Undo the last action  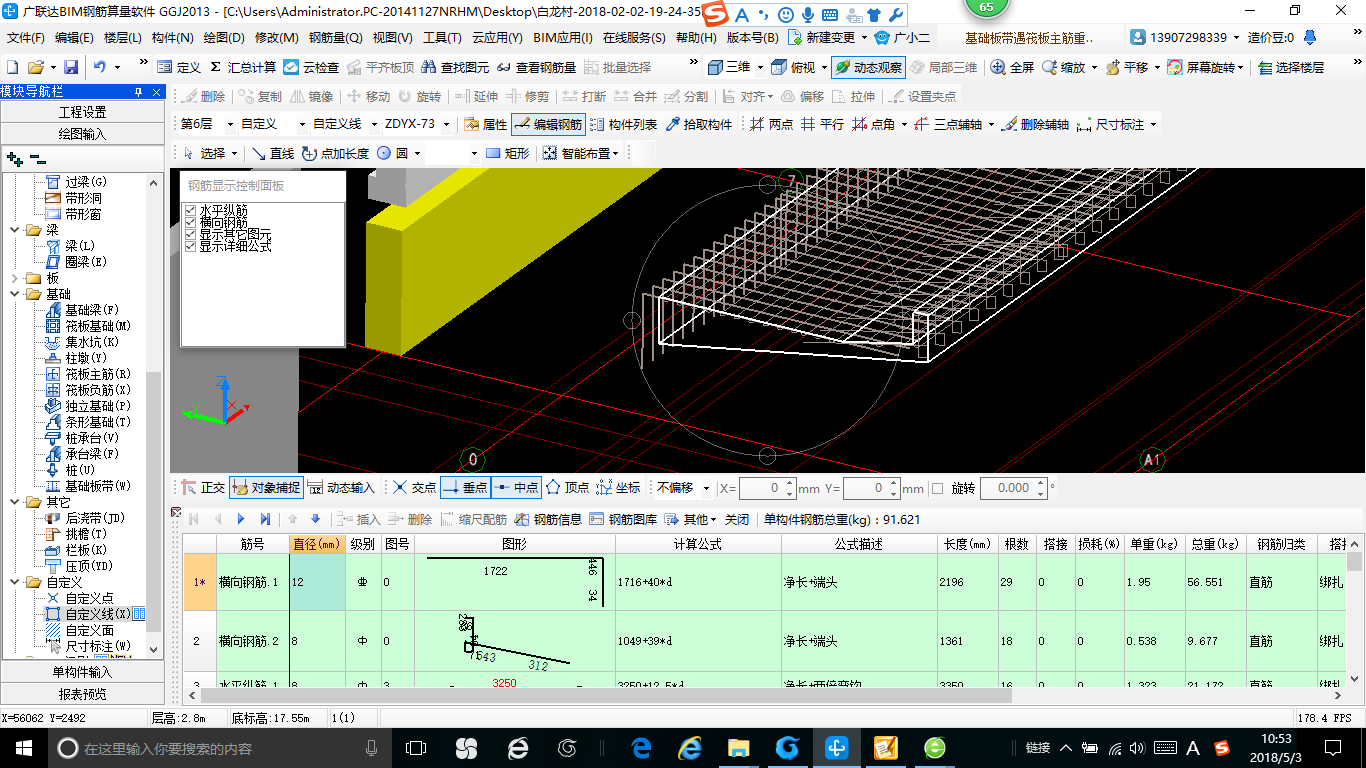(x=100, y=67)
